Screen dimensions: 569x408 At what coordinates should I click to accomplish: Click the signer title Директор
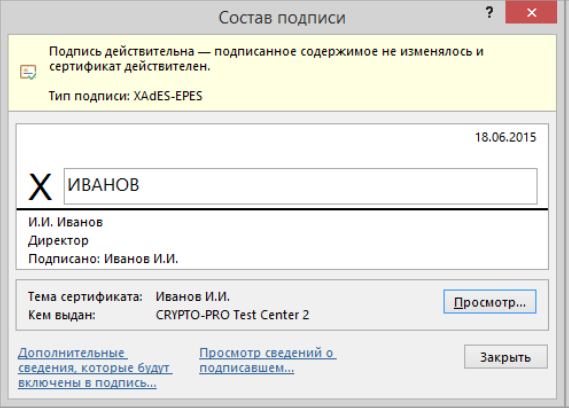pos(58,241)
